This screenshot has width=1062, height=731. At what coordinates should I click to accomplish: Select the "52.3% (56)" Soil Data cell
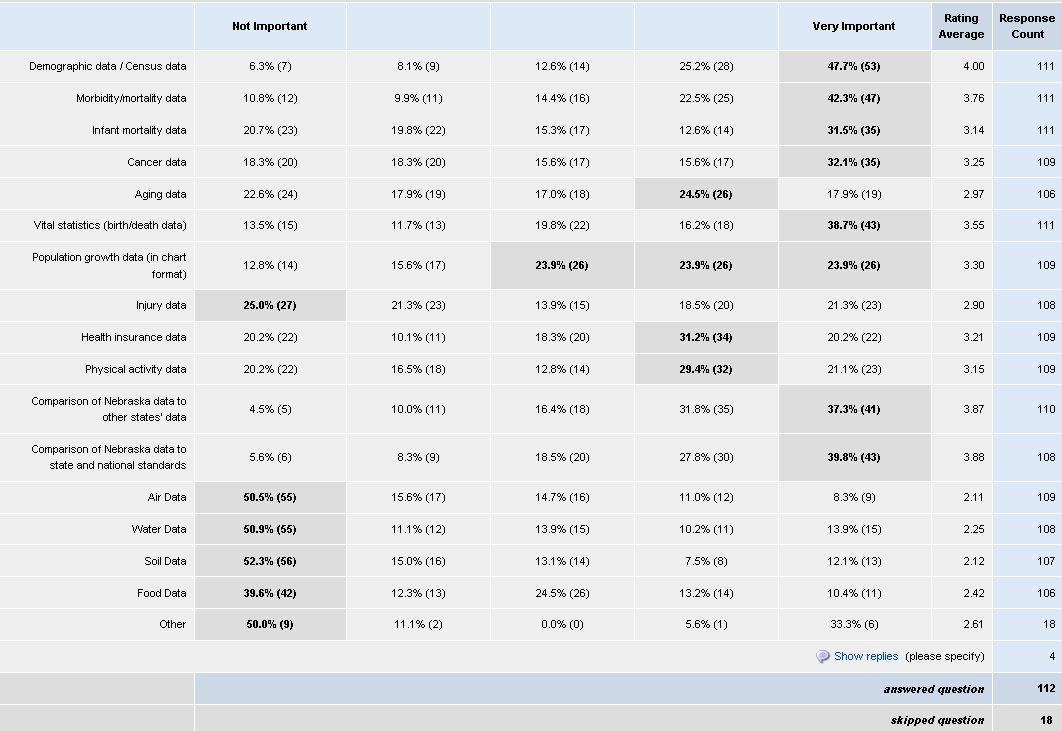pos(270,561)
